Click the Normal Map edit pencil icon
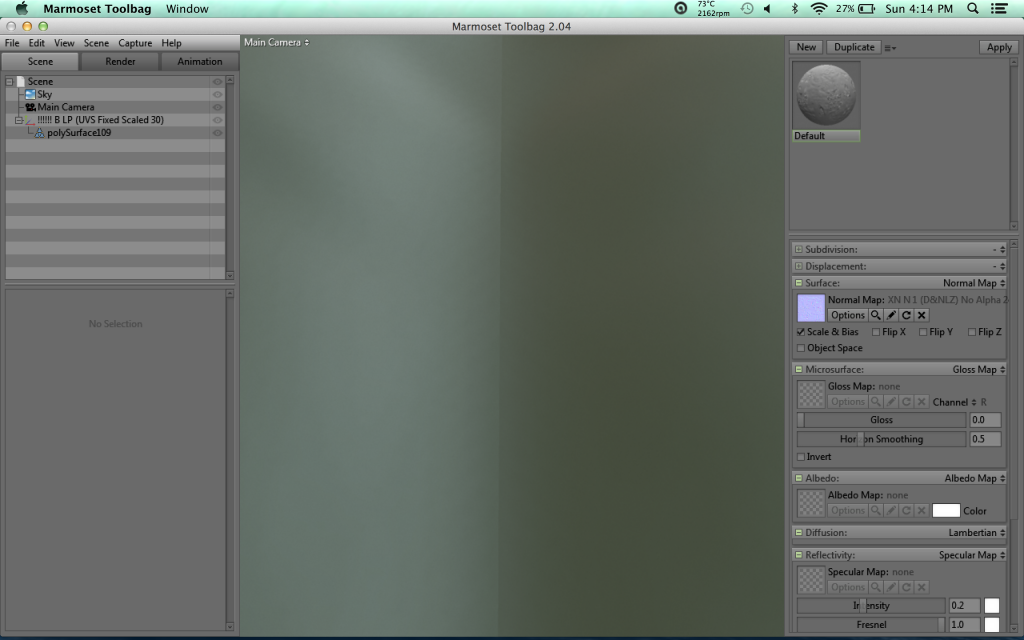The height and width of the screenshot is (640, 1024). 891,315
